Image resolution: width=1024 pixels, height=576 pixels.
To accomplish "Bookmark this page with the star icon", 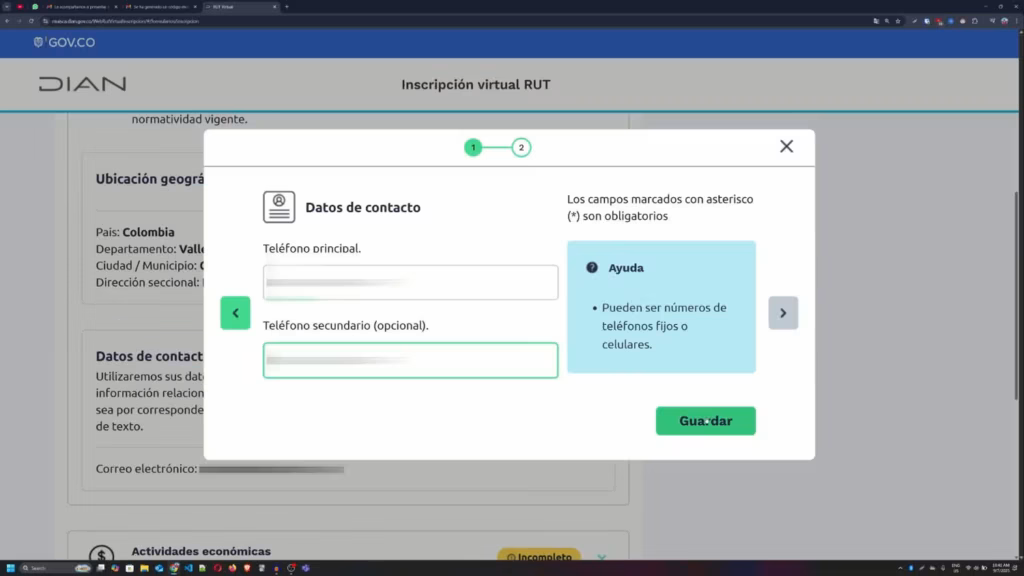I will 898,21.
